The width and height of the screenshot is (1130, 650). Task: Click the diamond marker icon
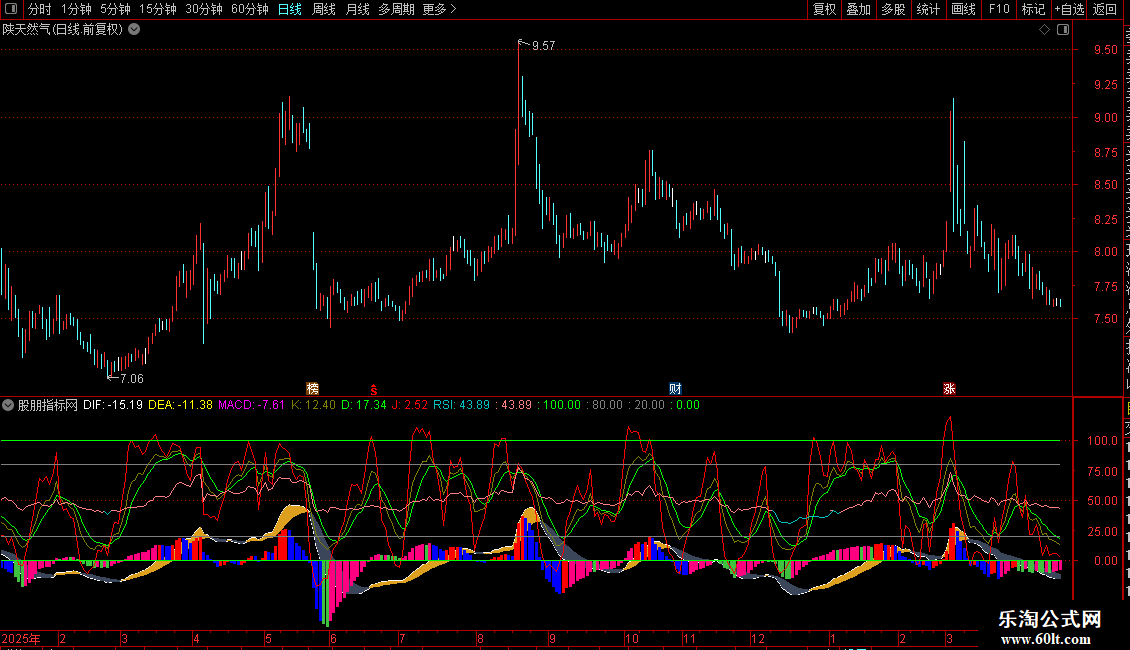pos(1044,30)
